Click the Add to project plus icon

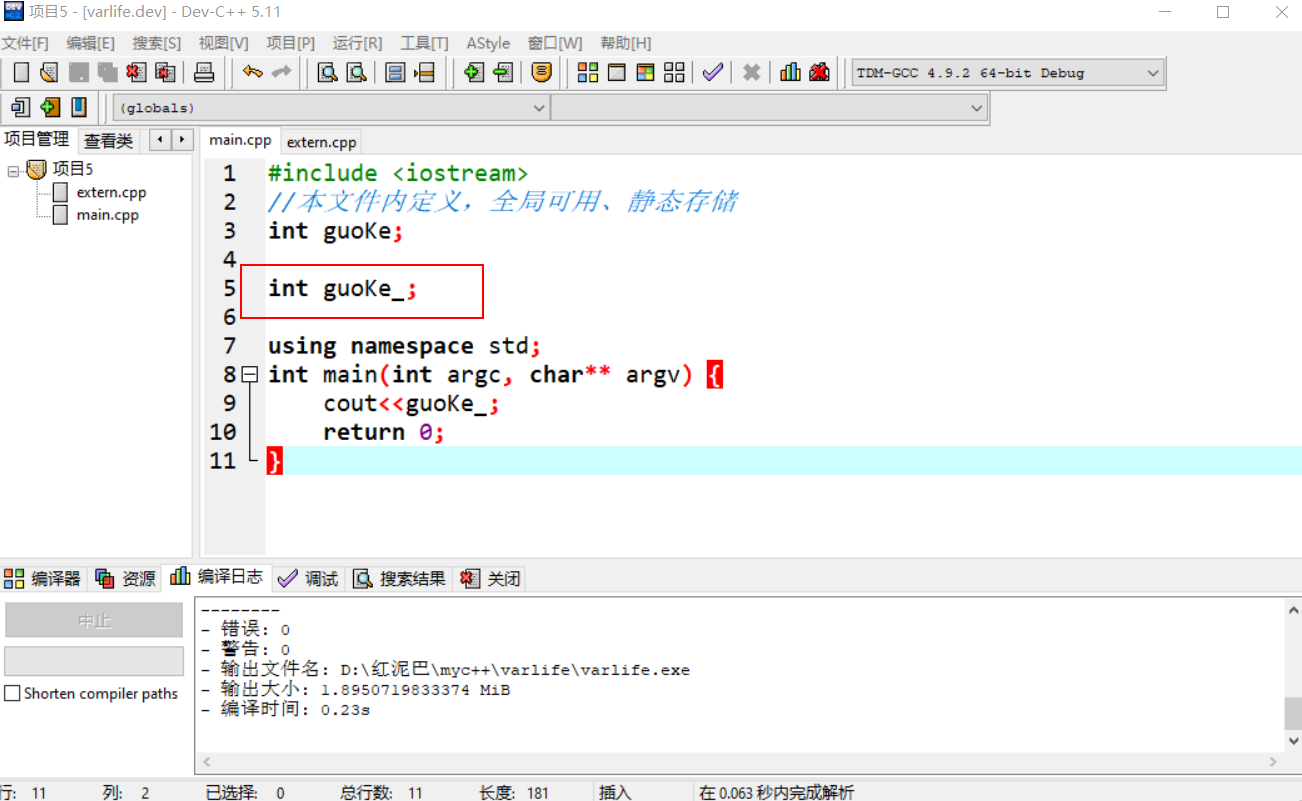coord(473,72)
